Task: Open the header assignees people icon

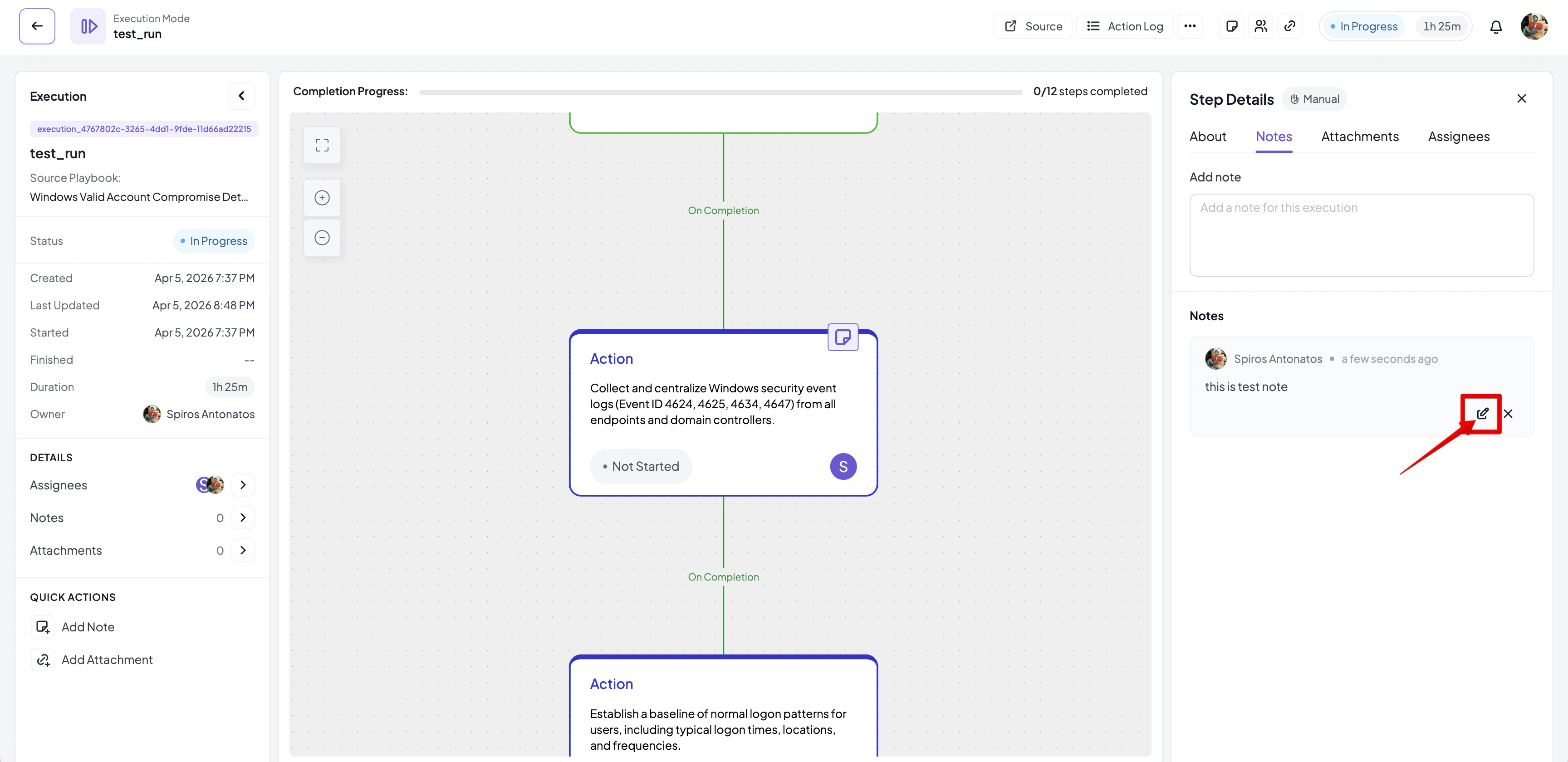Action: coord(1260,26)
